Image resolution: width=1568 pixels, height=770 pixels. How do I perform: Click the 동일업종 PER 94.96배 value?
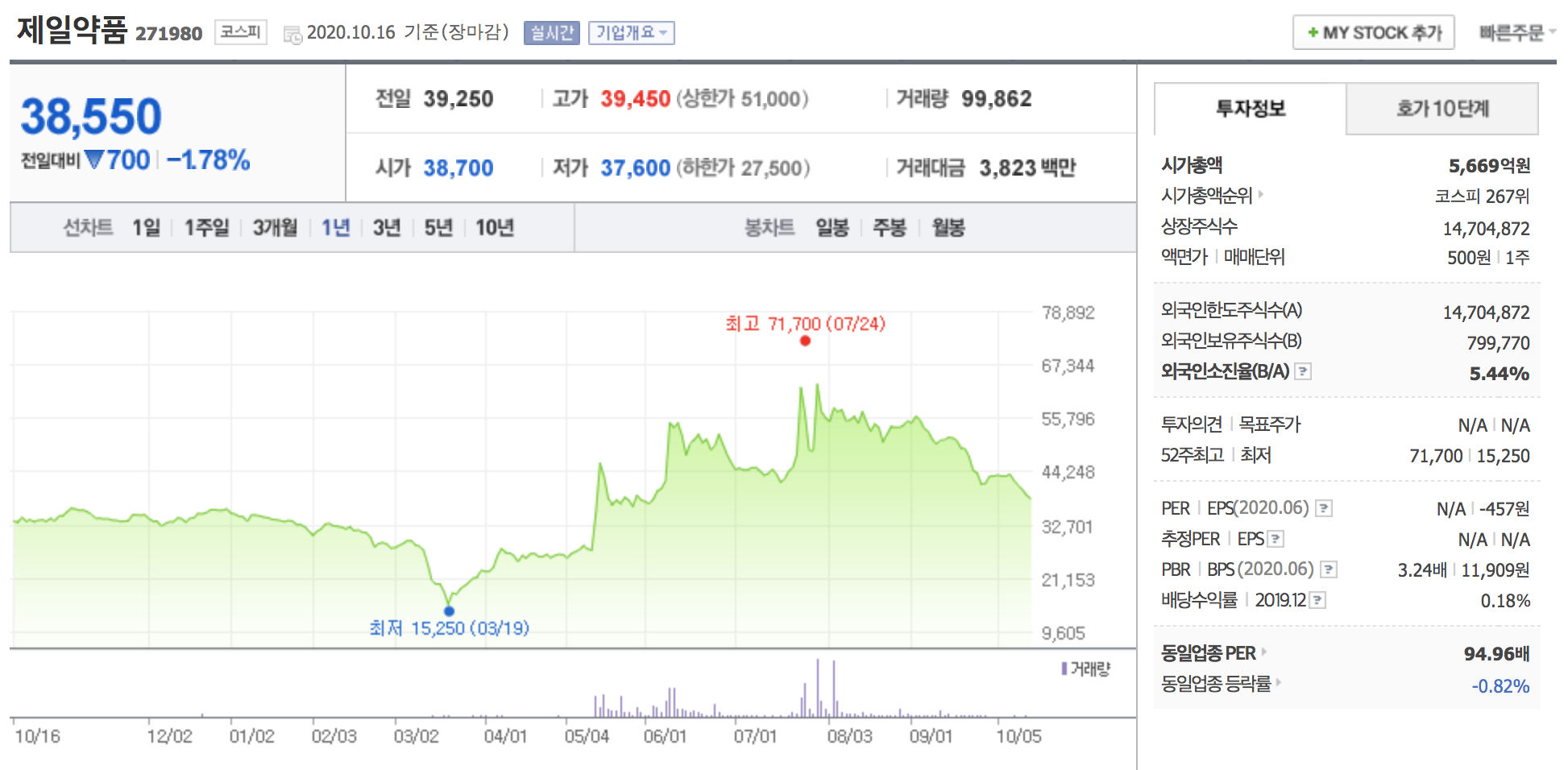(1496, 654)
